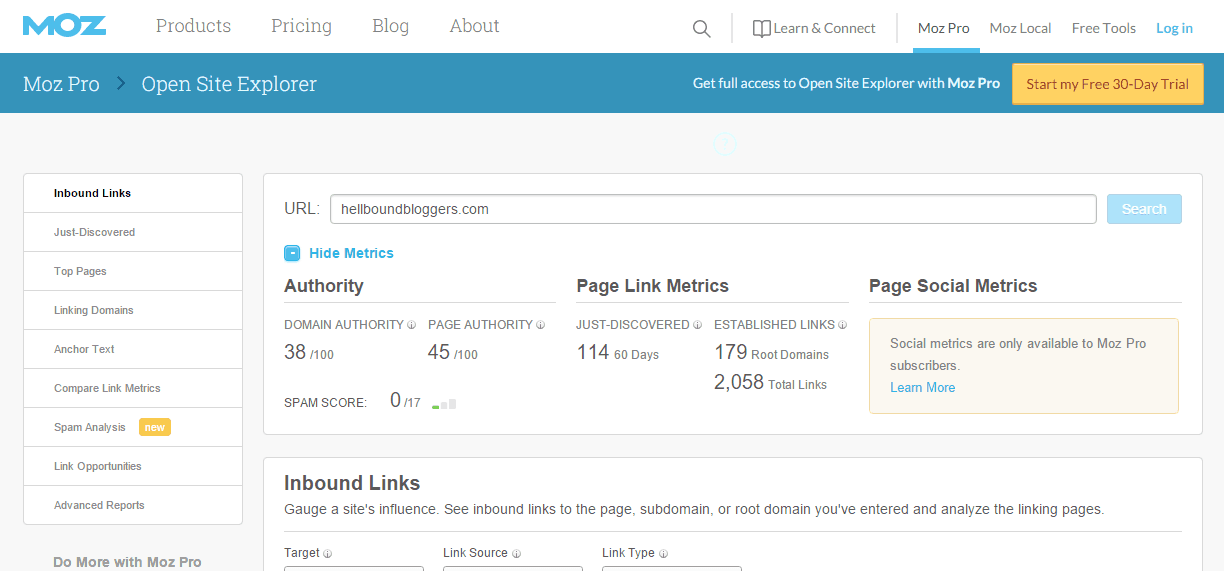This screenshot has height=571, width=1224.
Task: Click the breadcrumb chevron after Moz Pro
Action: [121, 84]
